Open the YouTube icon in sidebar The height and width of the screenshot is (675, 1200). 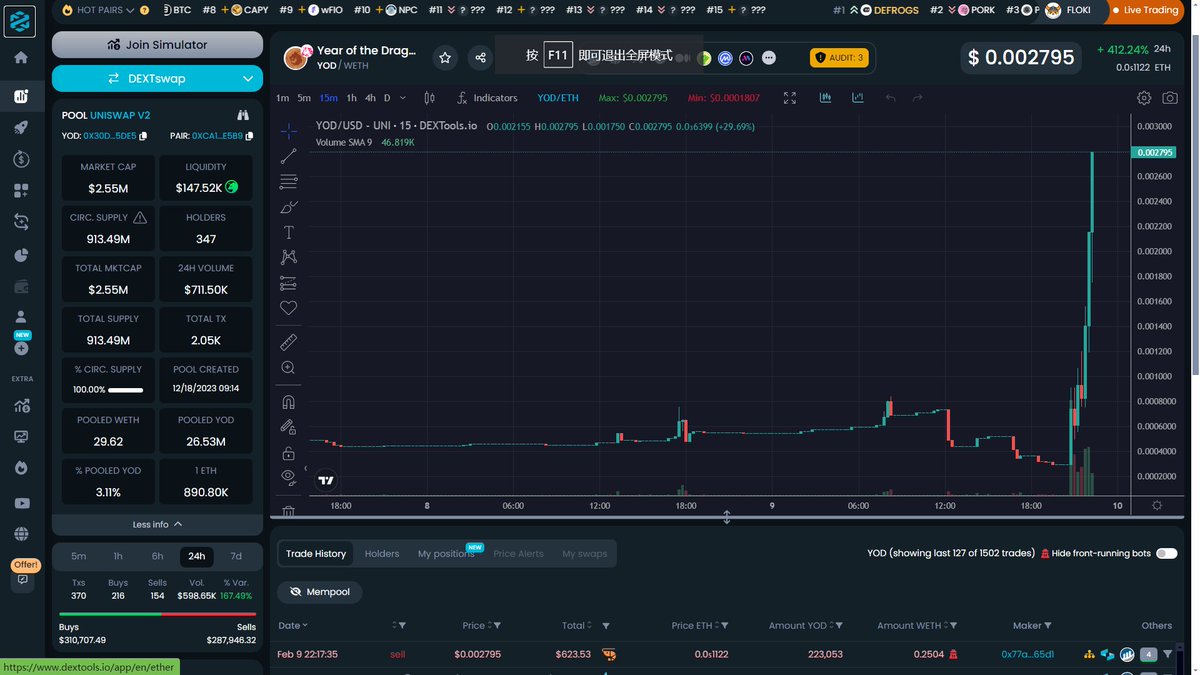coord(21,503)
